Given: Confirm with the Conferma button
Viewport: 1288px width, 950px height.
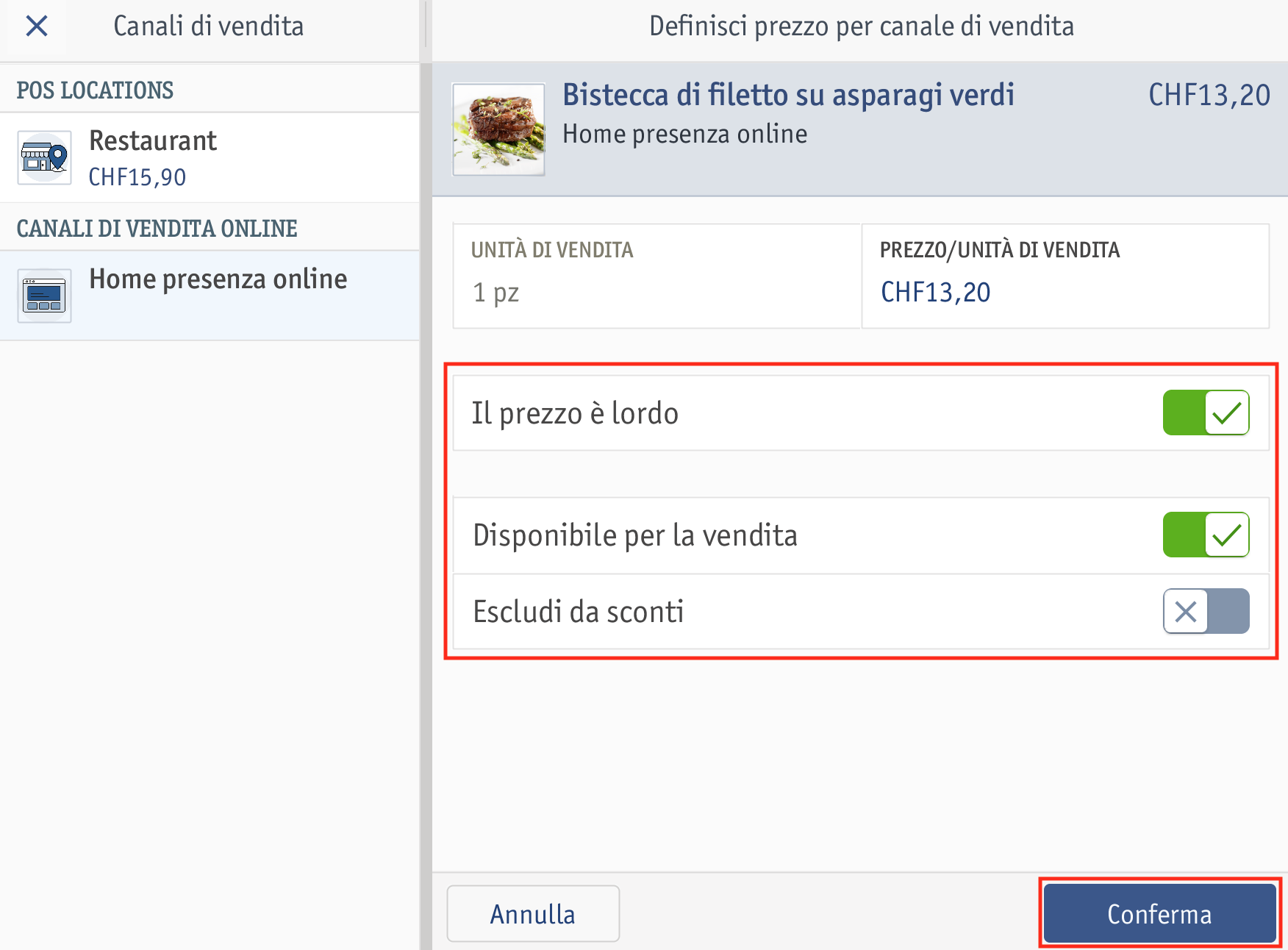Looking at the screenshot, I should pos(1159,913).
